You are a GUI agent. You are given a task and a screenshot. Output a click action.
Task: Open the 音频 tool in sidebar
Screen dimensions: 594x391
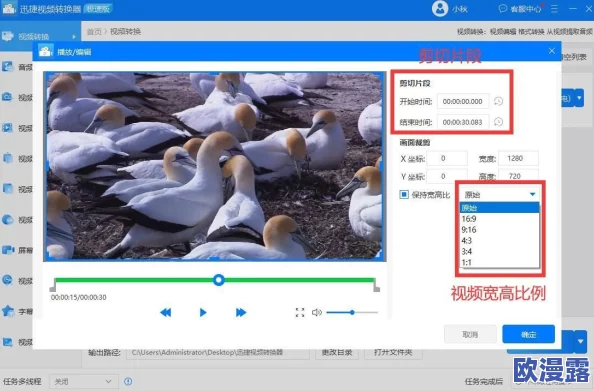pos(17,67)
